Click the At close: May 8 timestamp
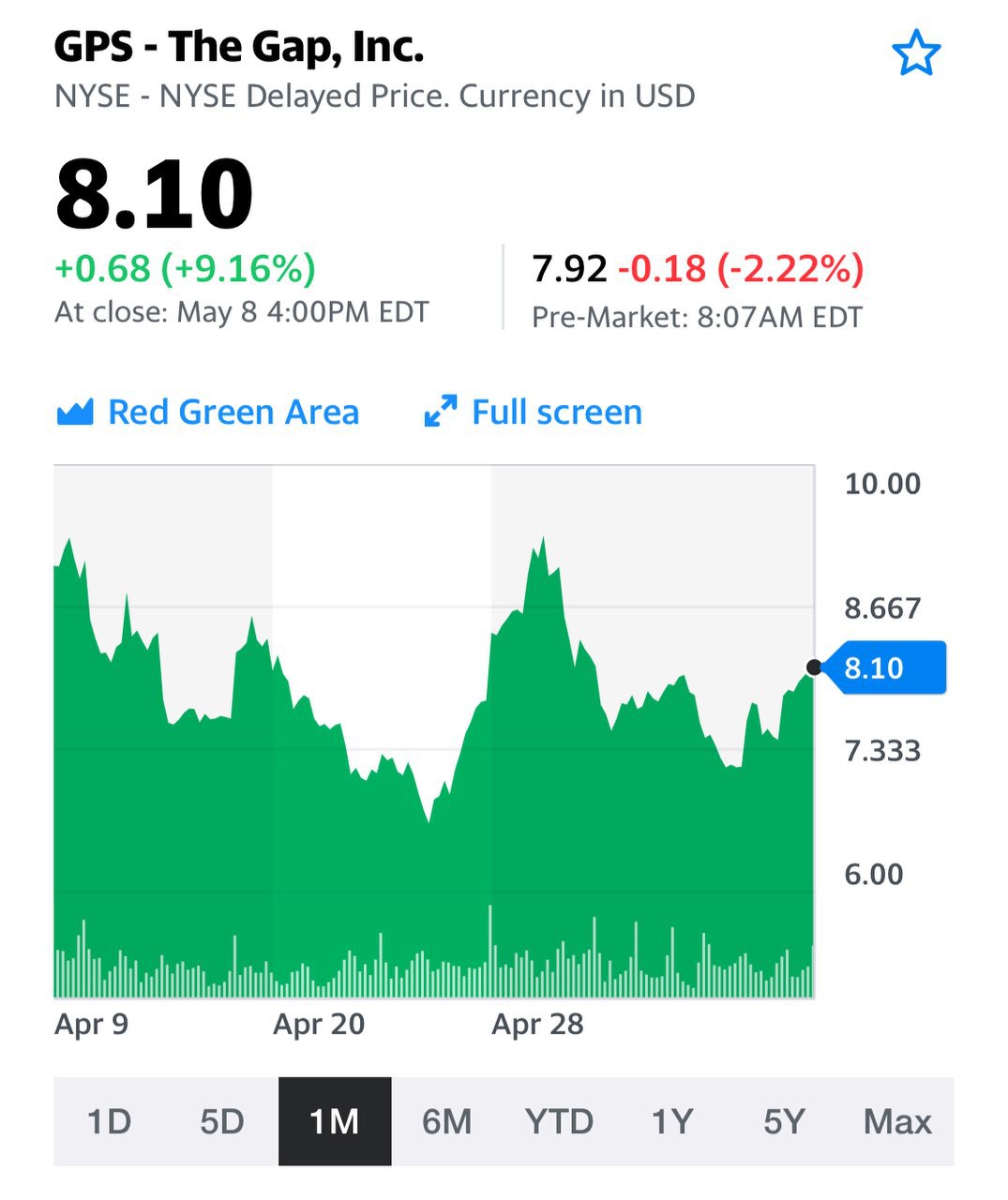Screen dimensions: 1008x1200 [x=242, y=311]
